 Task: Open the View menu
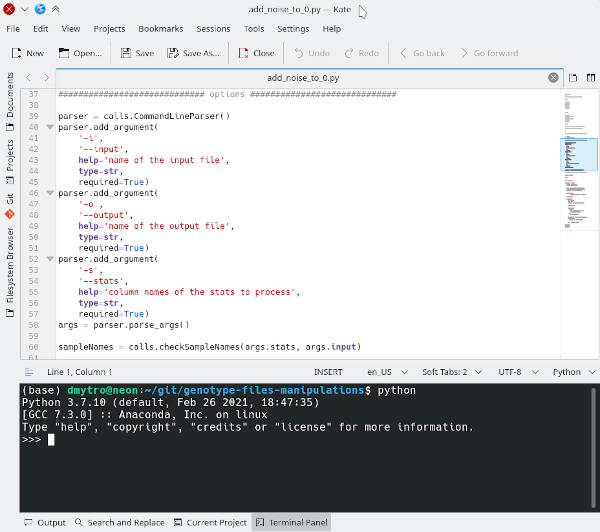pos(71,29)
